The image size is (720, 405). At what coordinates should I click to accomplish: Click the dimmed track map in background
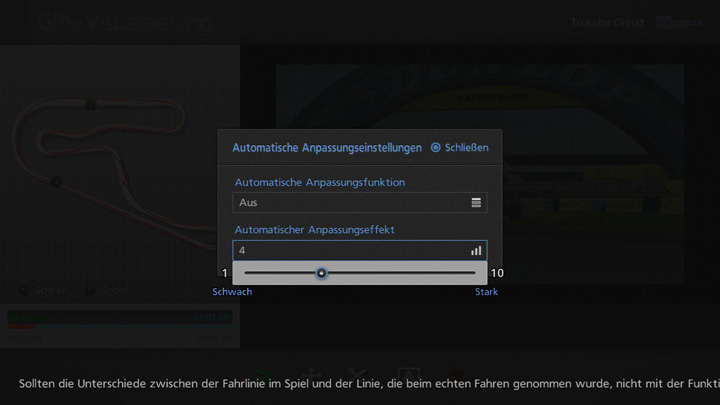110,150
